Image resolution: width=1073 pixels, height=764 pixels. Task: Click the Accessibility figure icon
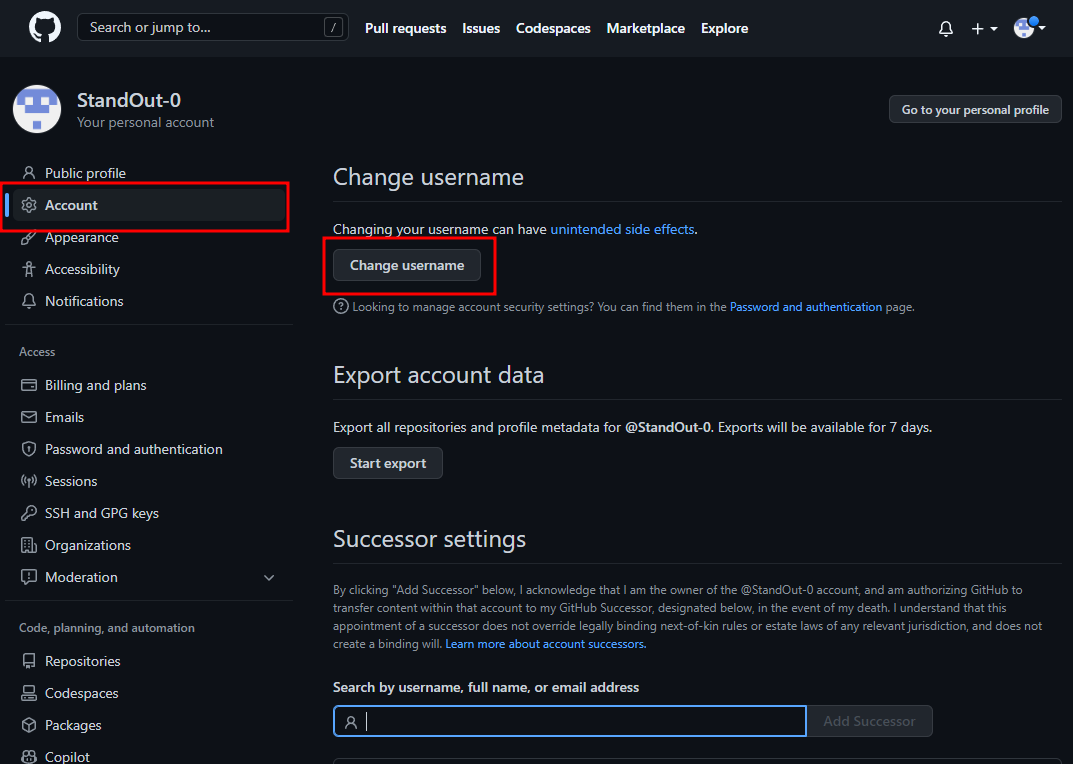(x=29, y=269)
